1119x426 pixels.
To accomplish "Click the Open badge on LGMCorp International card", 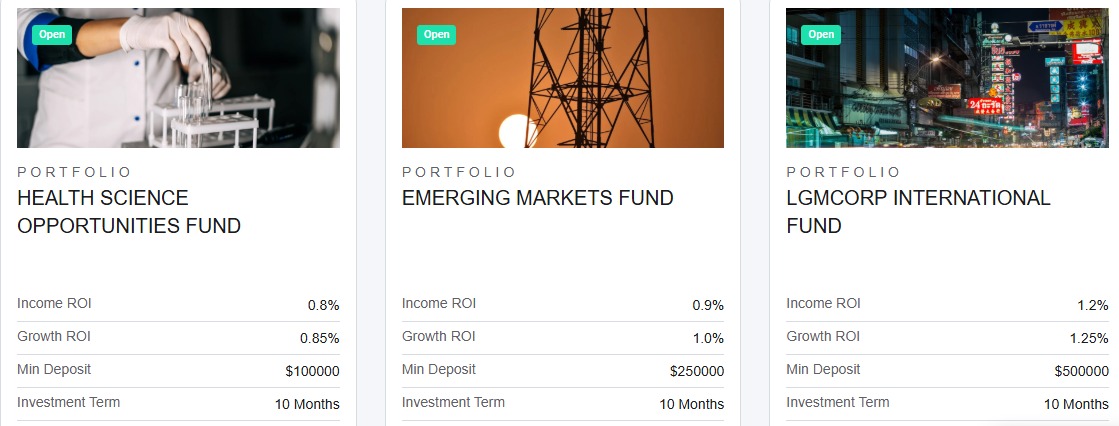I will [821, 35].
